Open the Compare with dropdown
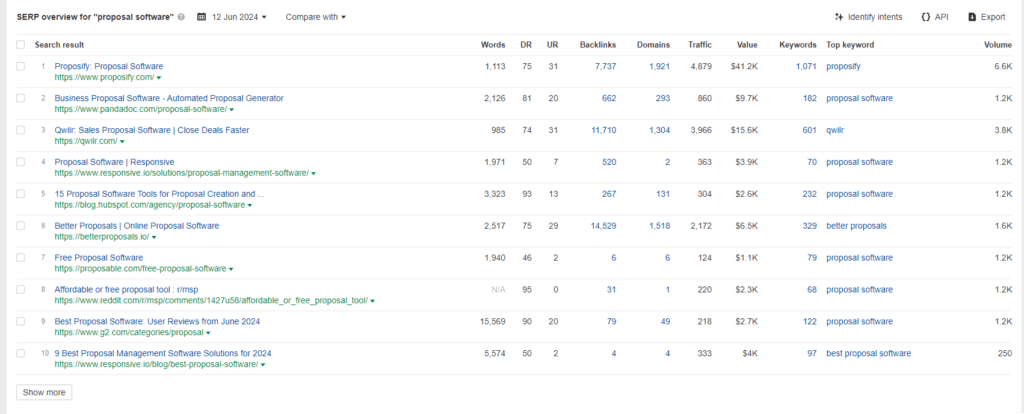1024x414 pixels. (315, 17)
